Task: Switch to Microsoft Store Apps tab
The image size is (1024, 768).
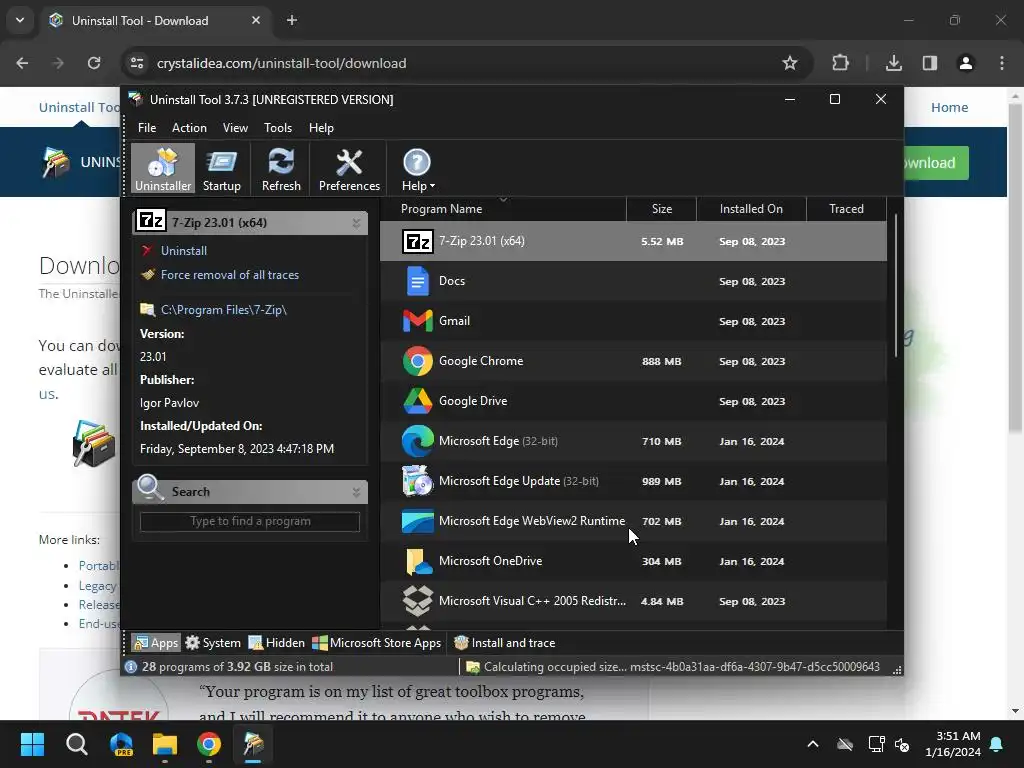Action: click(376, 643)
